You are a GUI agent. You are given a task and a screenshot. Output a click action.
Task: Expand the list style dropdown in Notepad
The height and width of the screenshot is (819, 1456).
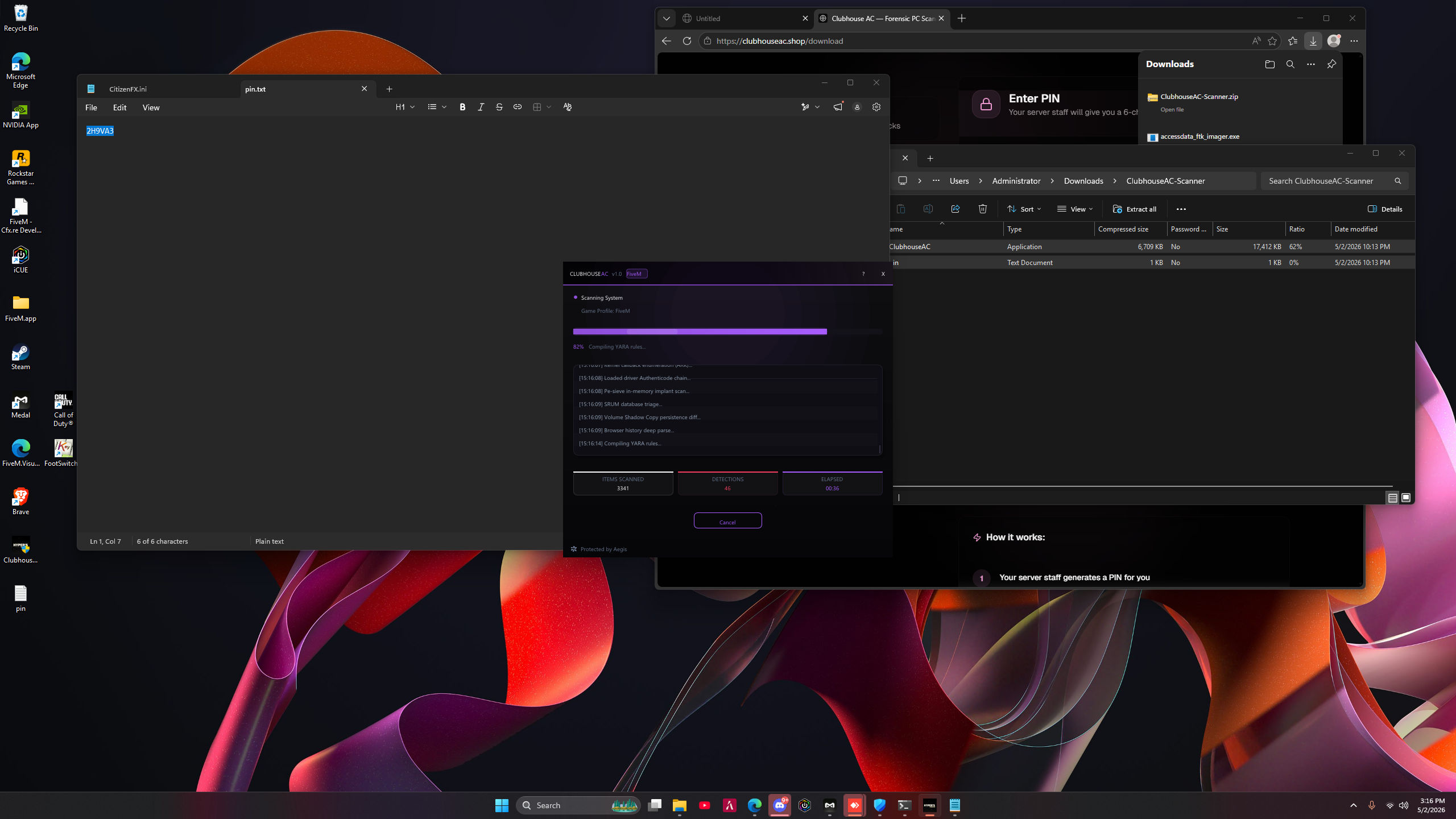[x=437, y=107]
